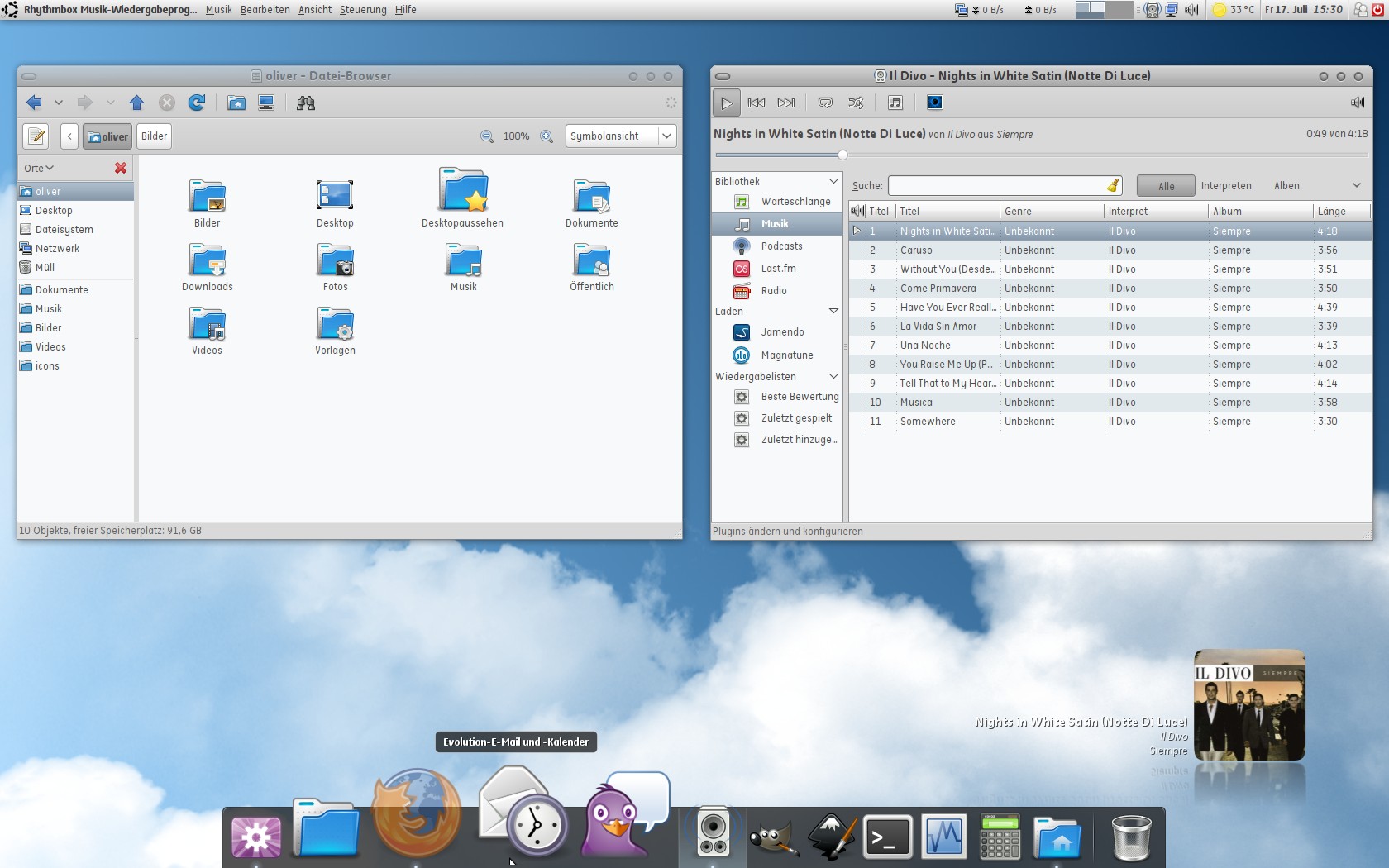Select Müll in the sidebar
Screen dimensions: 1389x868
point(75,268)
